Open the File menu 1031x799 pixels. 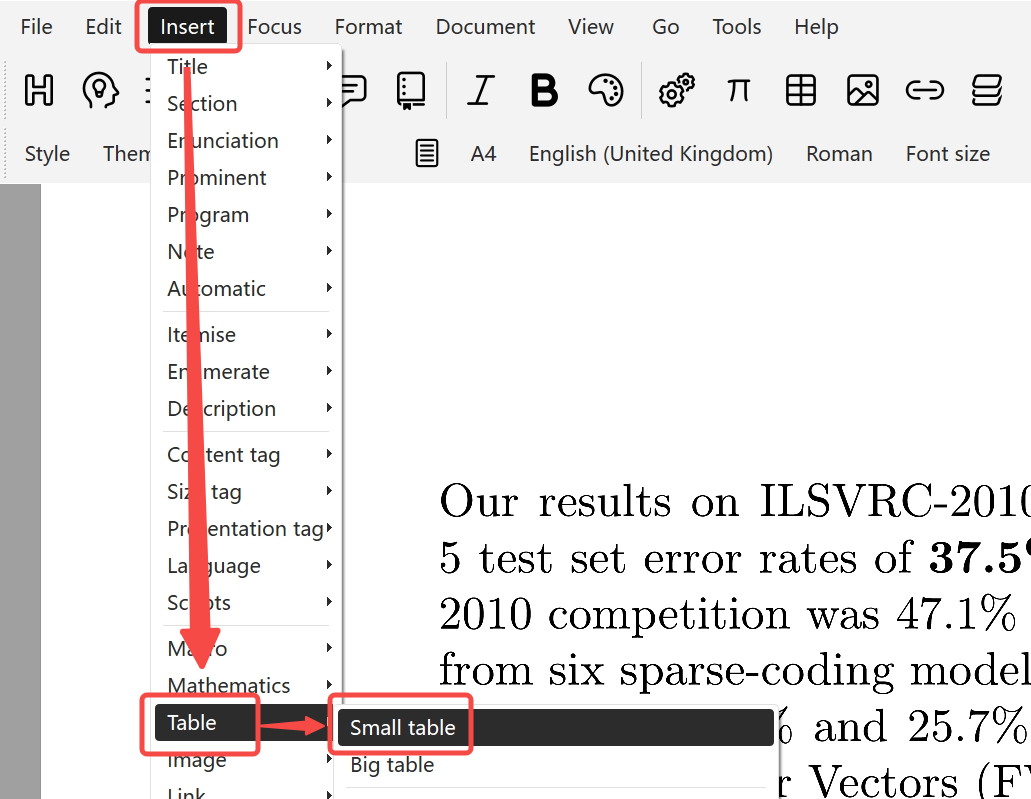point(36,27)
